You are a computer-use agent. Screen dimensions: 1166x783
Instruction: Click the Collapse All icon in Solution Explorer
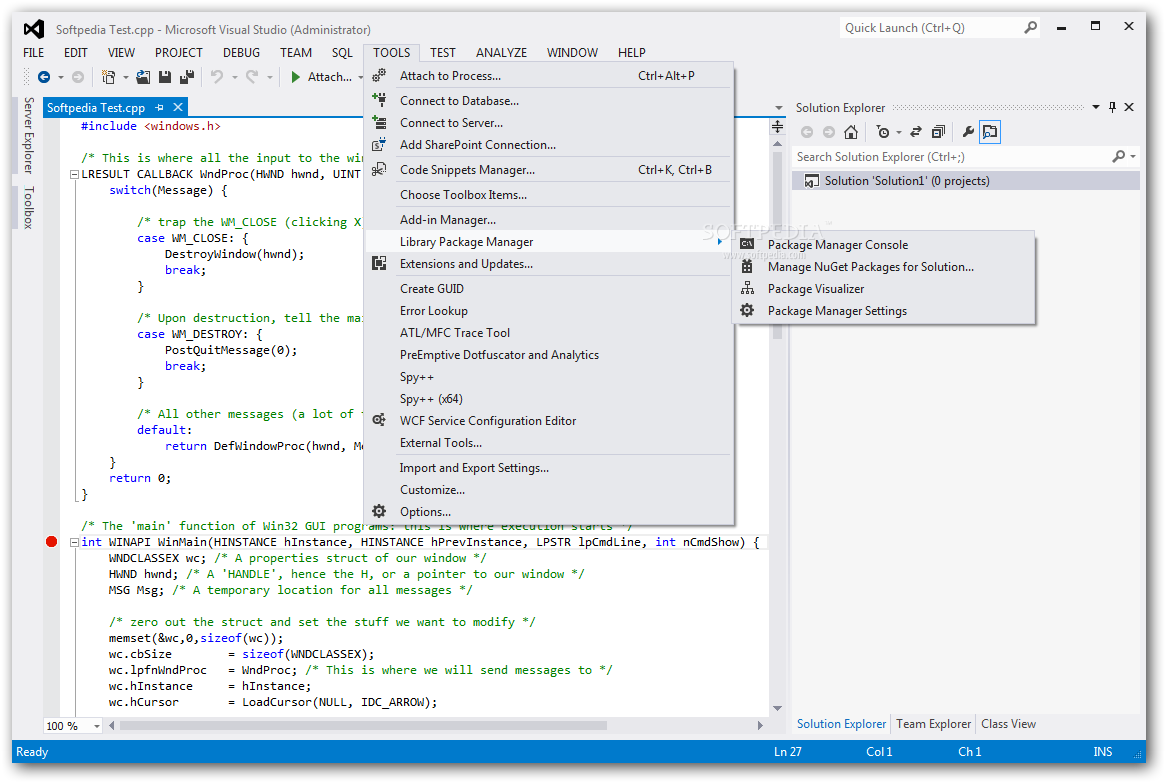coord(938,132)
